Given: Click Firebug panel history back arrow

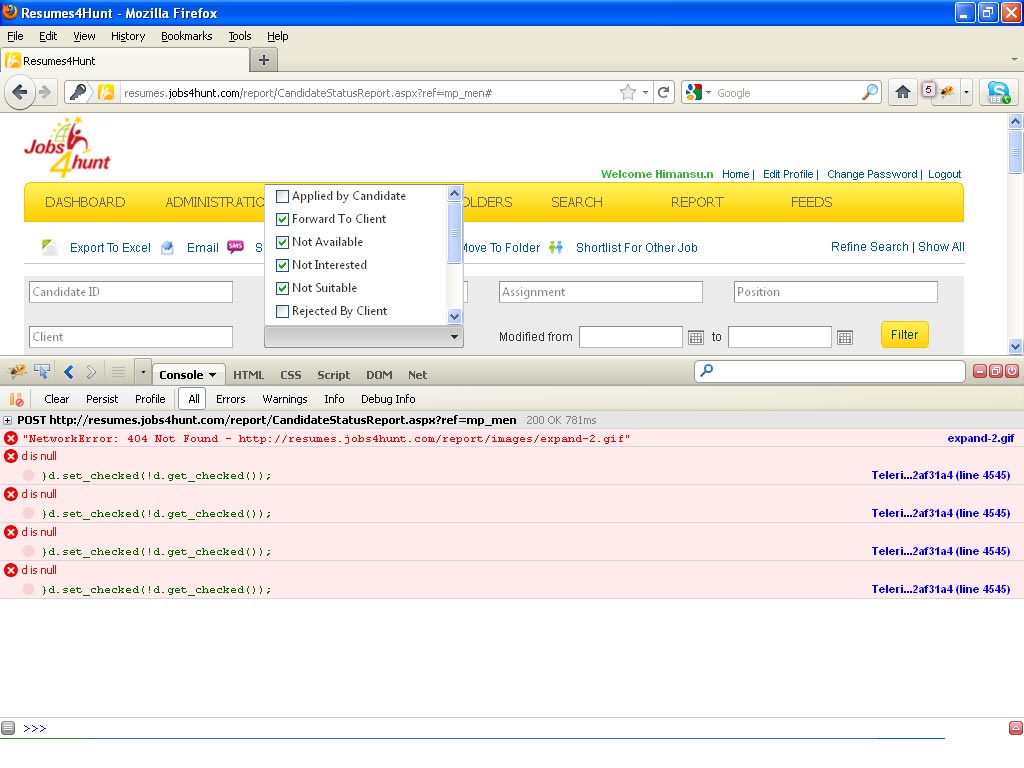Looking at the screenshot, I should pyautogui.click(x=69, y=372).
